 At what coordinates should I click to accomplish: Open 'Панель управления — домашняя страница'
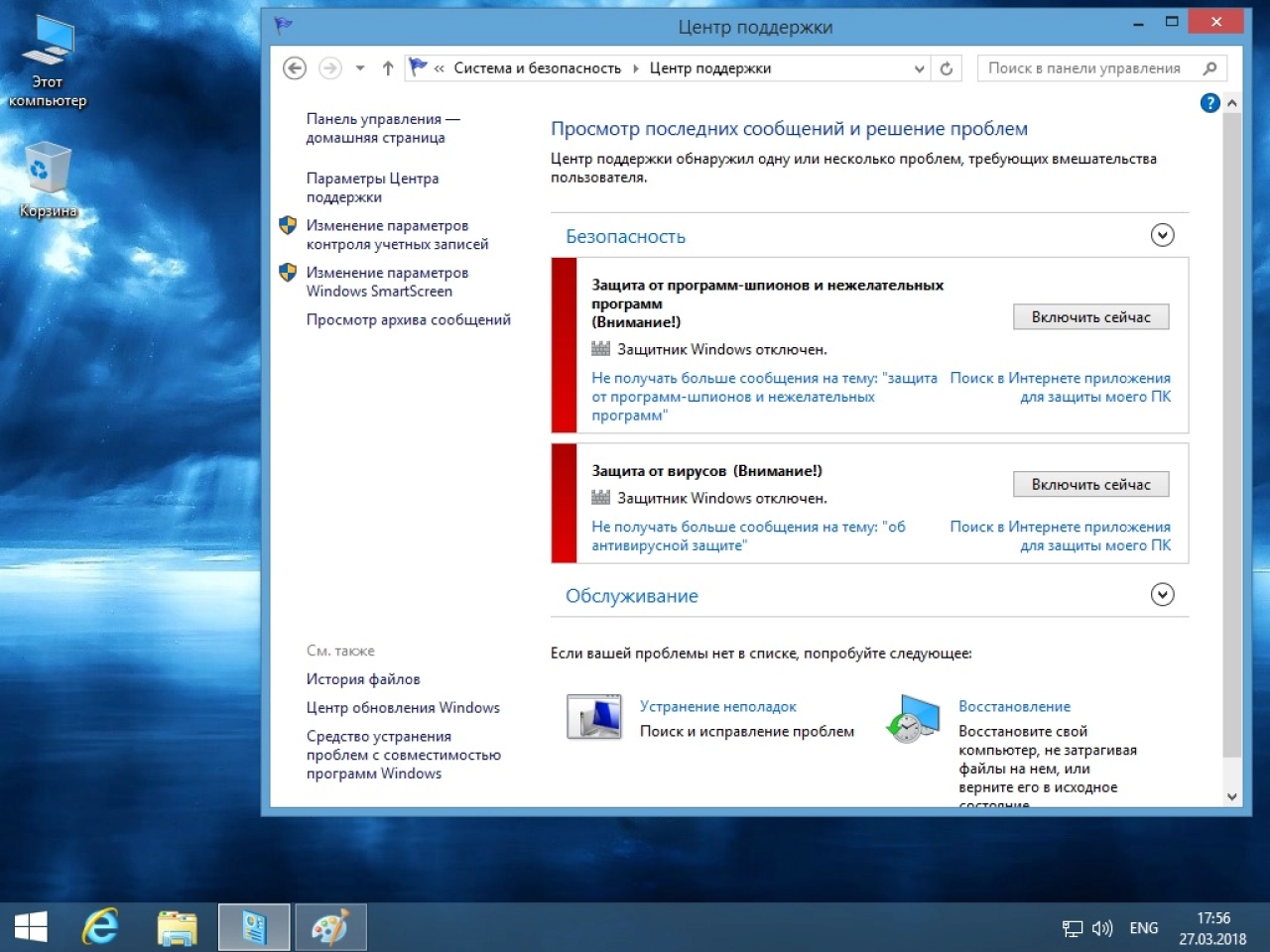point(383,128)
